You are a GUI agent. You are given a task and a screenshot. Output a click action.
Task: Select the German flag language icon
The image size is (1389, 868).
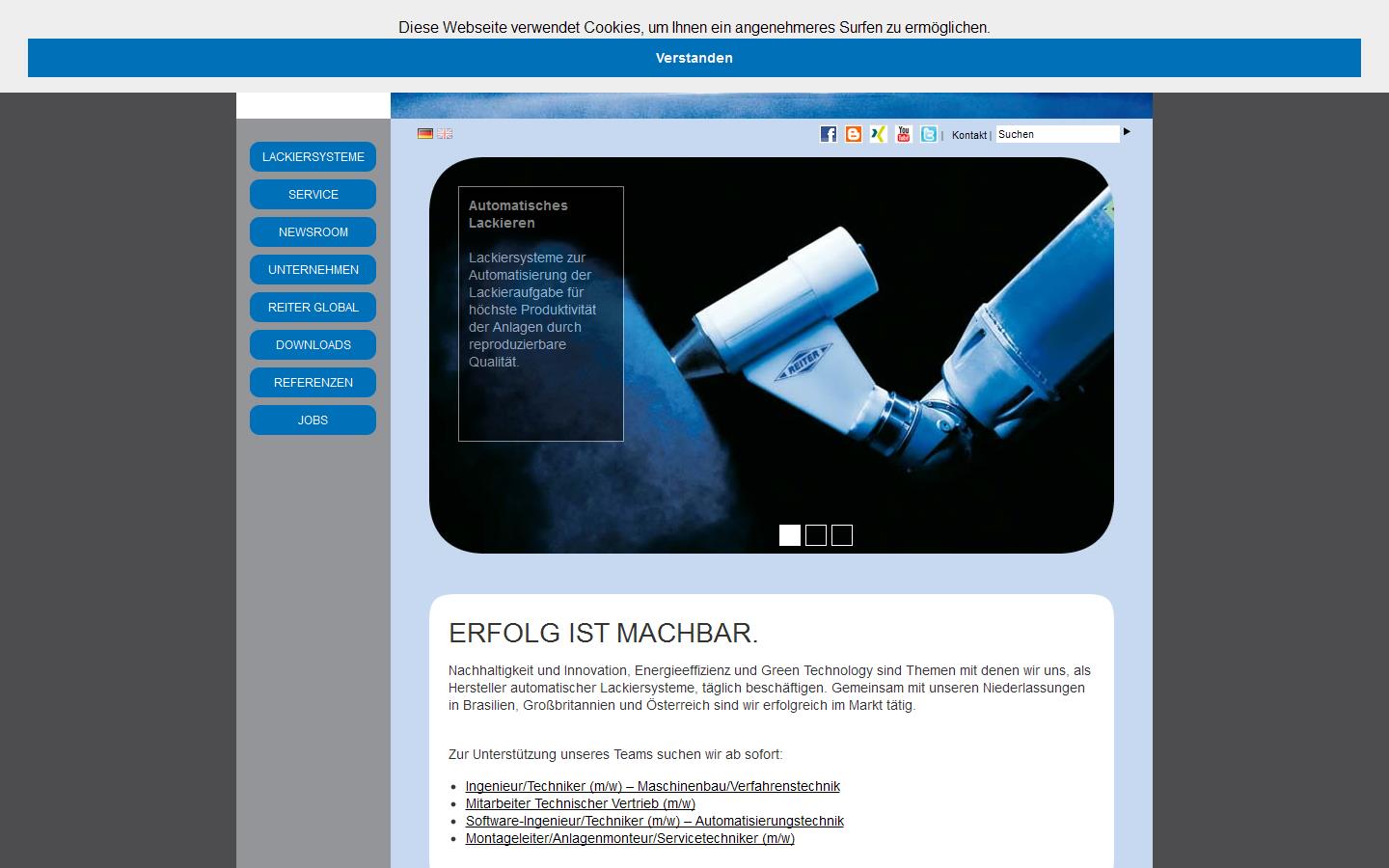(x=424, y=133)
